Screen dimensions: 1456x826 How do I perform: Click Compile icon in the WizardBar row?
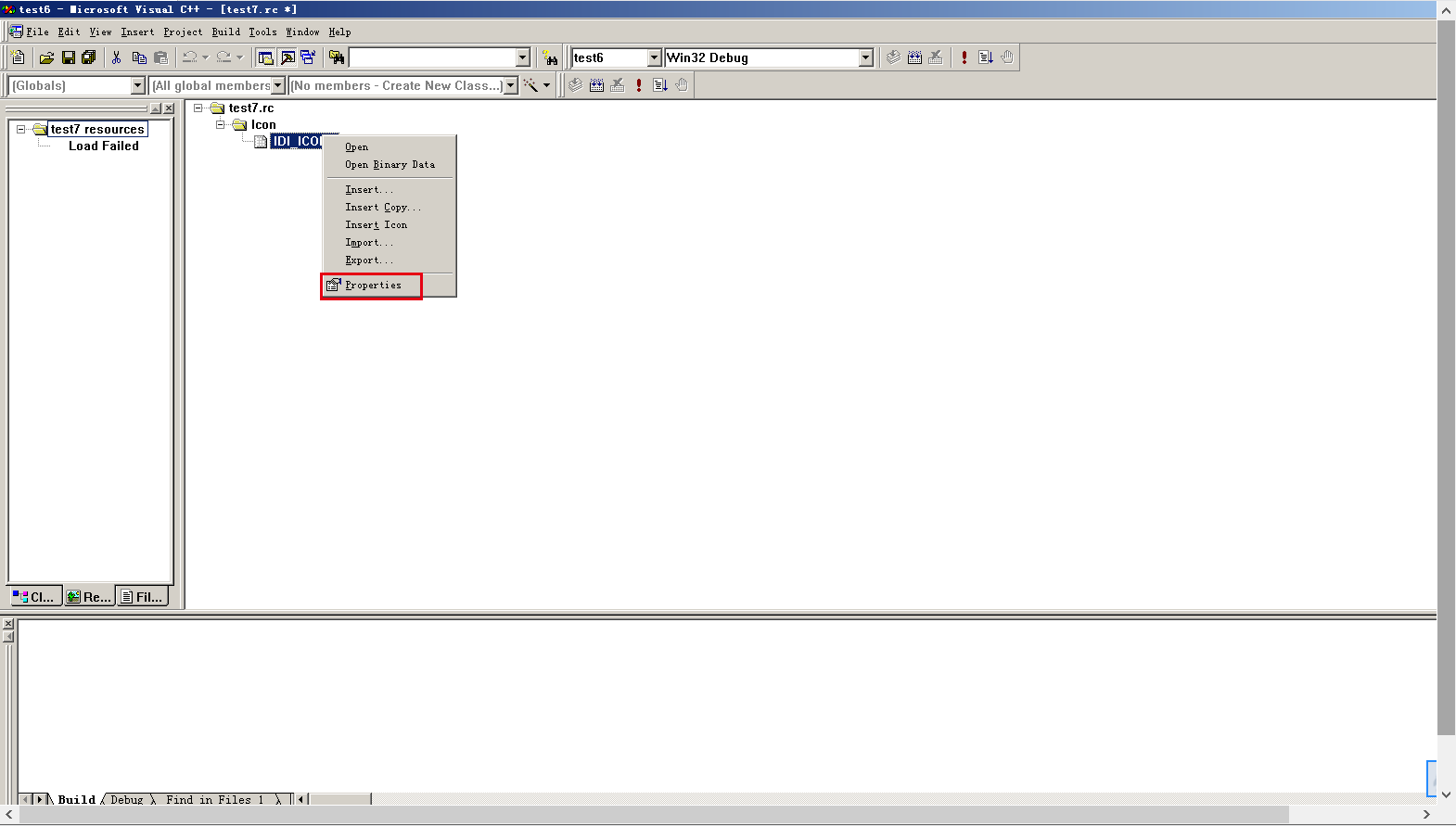pyautogui.click(x=575, y=85)
